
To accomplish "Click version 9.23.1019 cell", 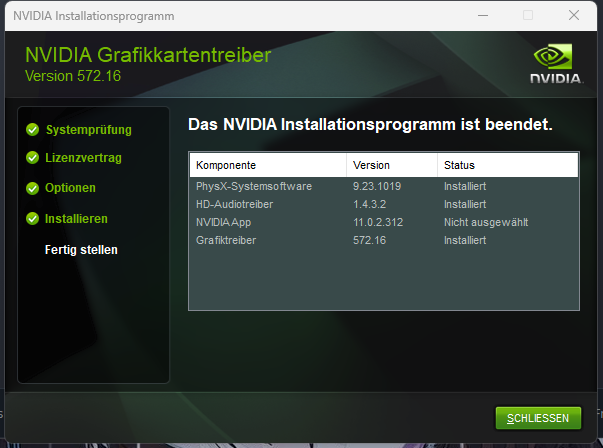I will pos(377,186).
